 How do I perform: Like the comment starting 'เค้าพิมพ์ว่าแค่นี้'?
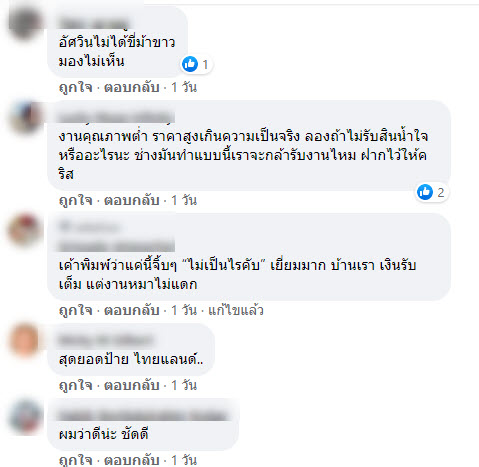coord(75,310)
